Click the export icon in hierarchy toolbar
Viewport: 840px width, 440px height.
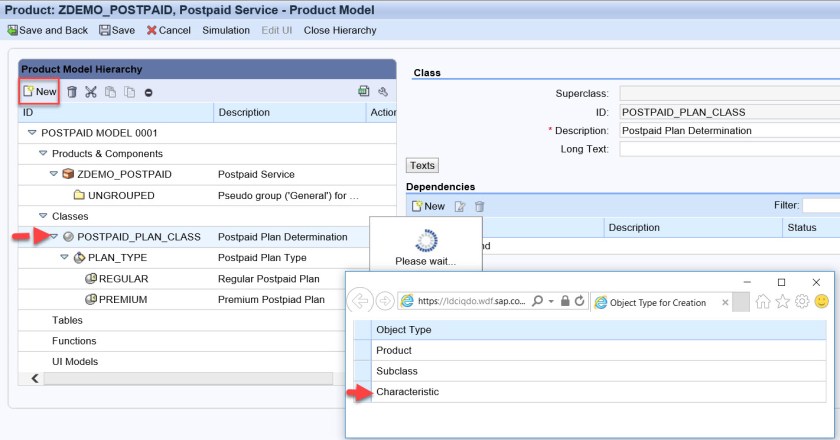(363, 92)
